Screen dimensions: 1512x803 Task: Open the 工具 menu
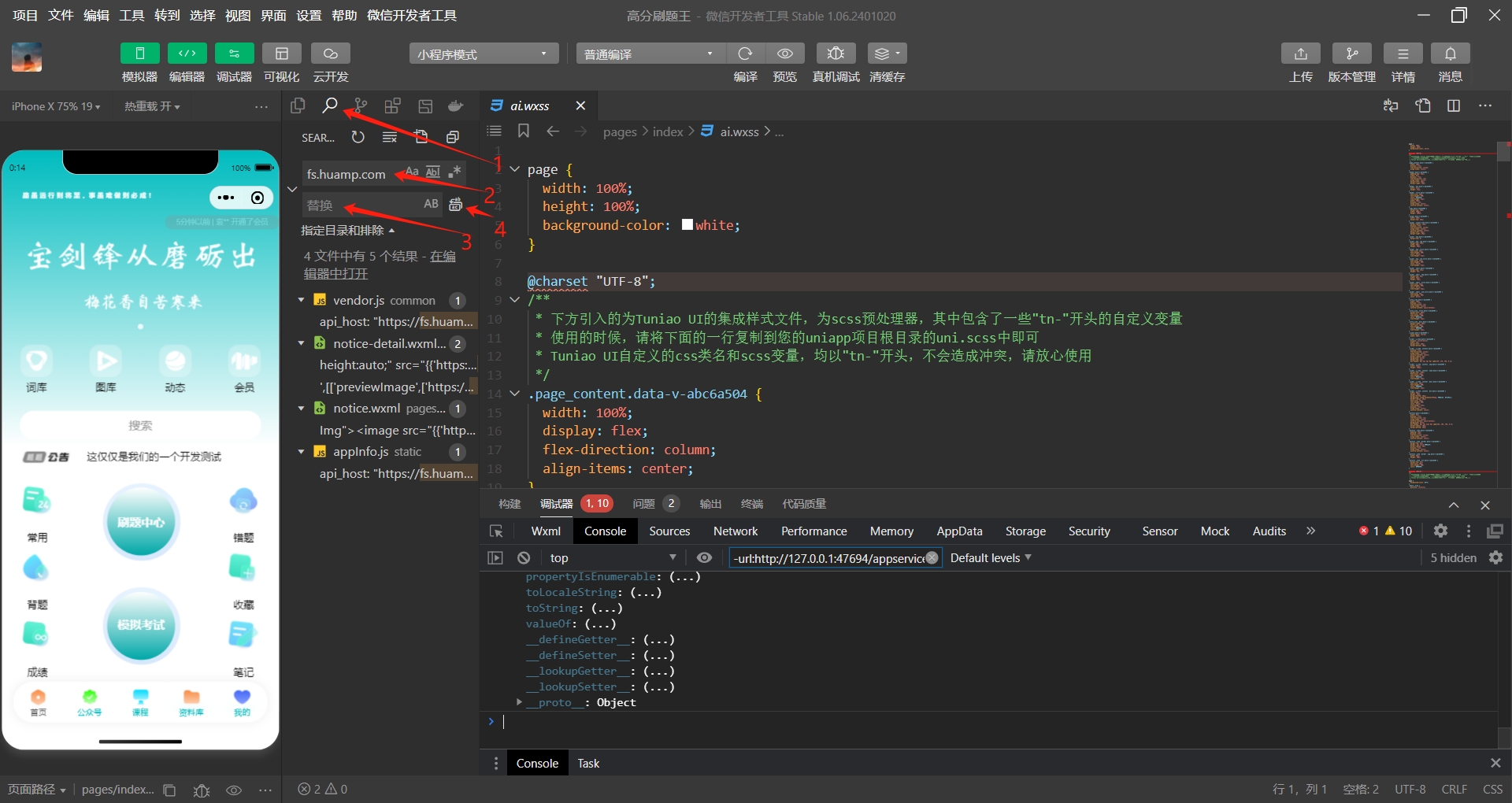click(132, 15)
